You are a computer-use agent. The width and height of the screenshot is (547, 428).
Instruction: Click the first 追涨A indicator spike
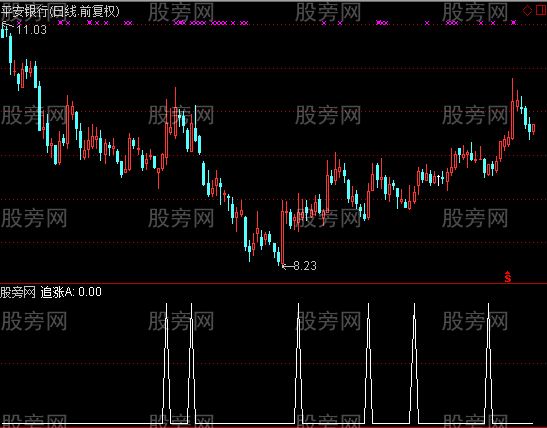pyautogui.click(x=166, y=363)
